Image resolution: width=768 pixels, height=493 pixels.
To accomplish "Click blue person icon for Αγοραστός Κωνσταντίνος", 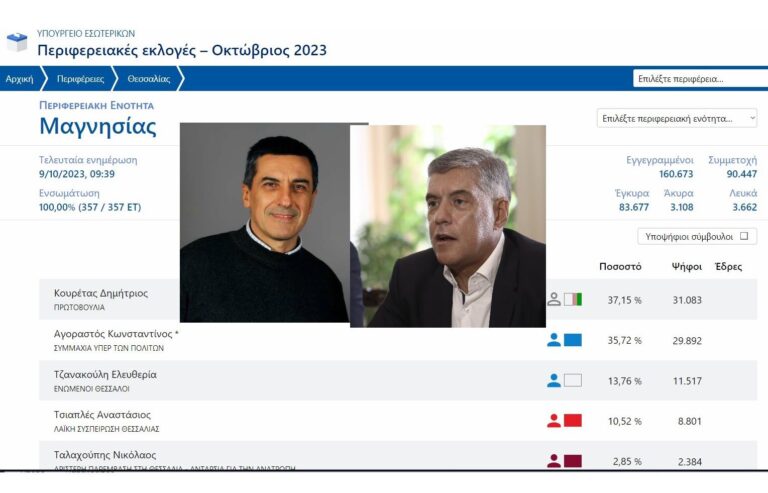I will coord(554,340).
